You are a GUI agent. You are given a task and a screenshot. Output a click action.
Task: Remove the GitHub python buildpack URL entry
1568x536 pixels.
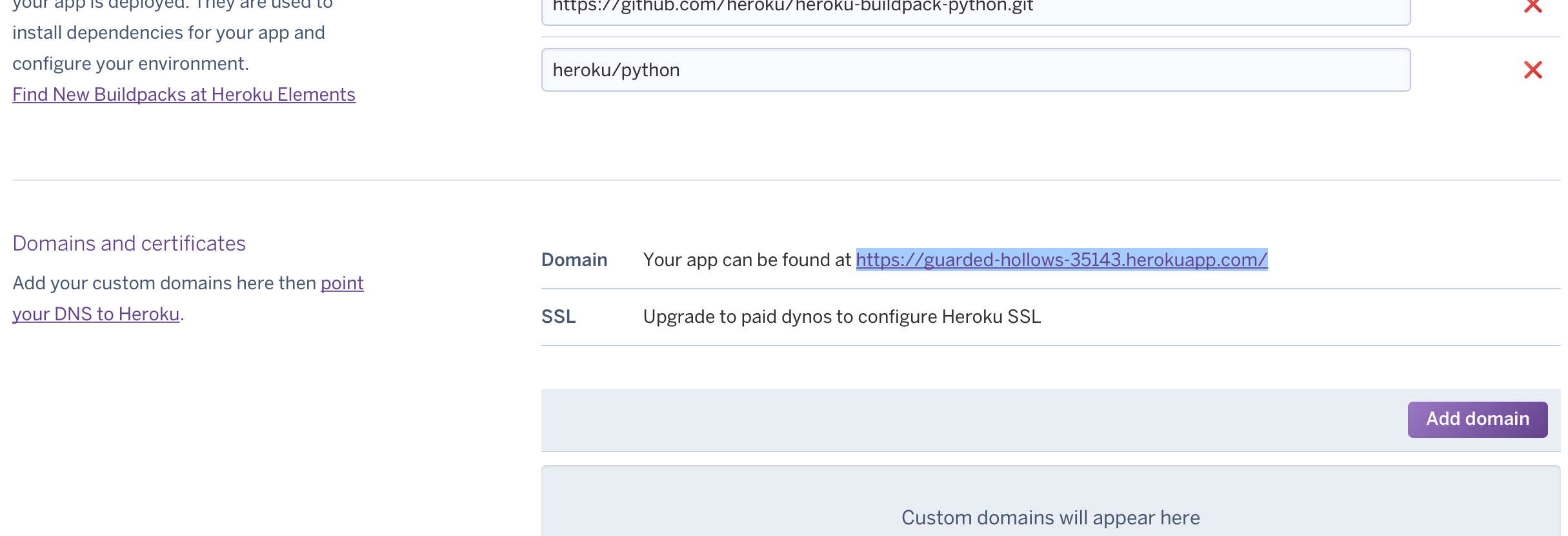pyautogui.click(x=1533, y=6)
